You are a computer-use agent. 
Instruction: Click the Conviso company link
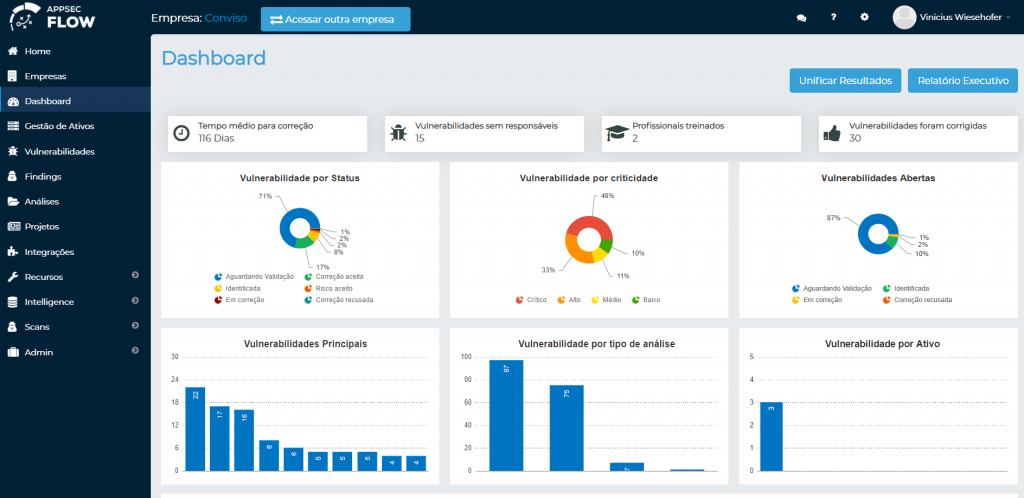tap(226, 18)
